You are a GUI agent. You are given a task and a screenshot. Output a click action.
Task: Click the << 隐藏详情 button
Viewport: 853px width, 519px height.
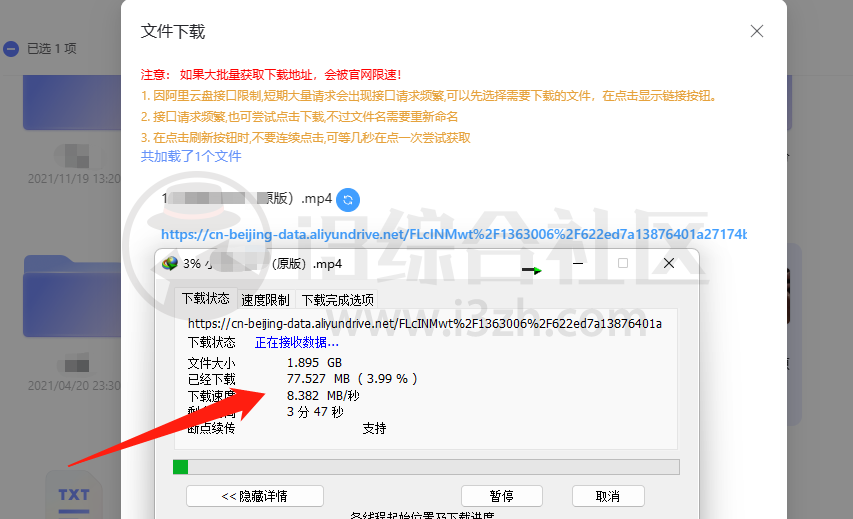tap(255, 496)
